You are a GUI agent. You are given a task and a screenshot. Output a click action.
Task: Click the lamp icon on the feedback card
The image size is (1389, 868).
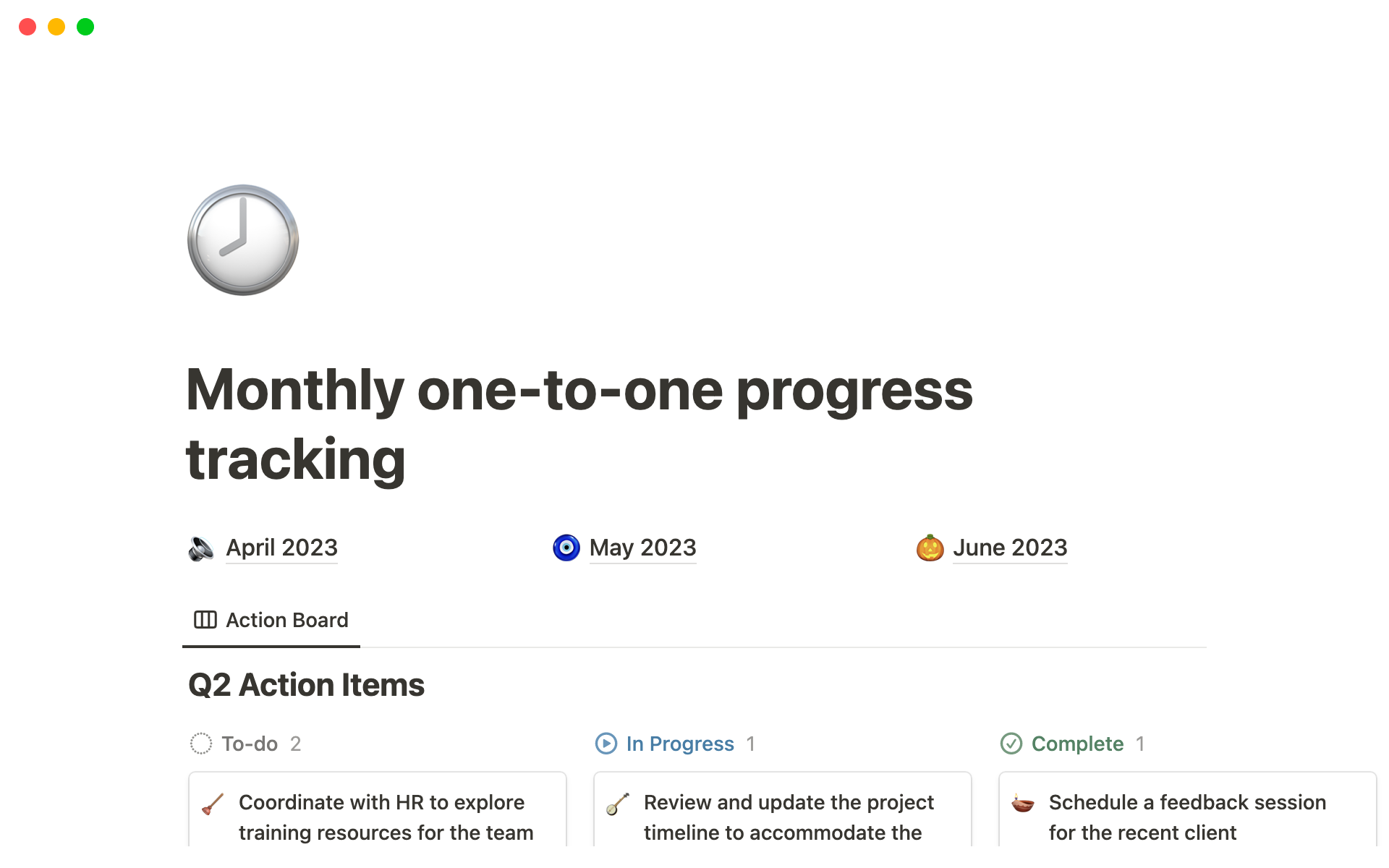pos(1023,804)
